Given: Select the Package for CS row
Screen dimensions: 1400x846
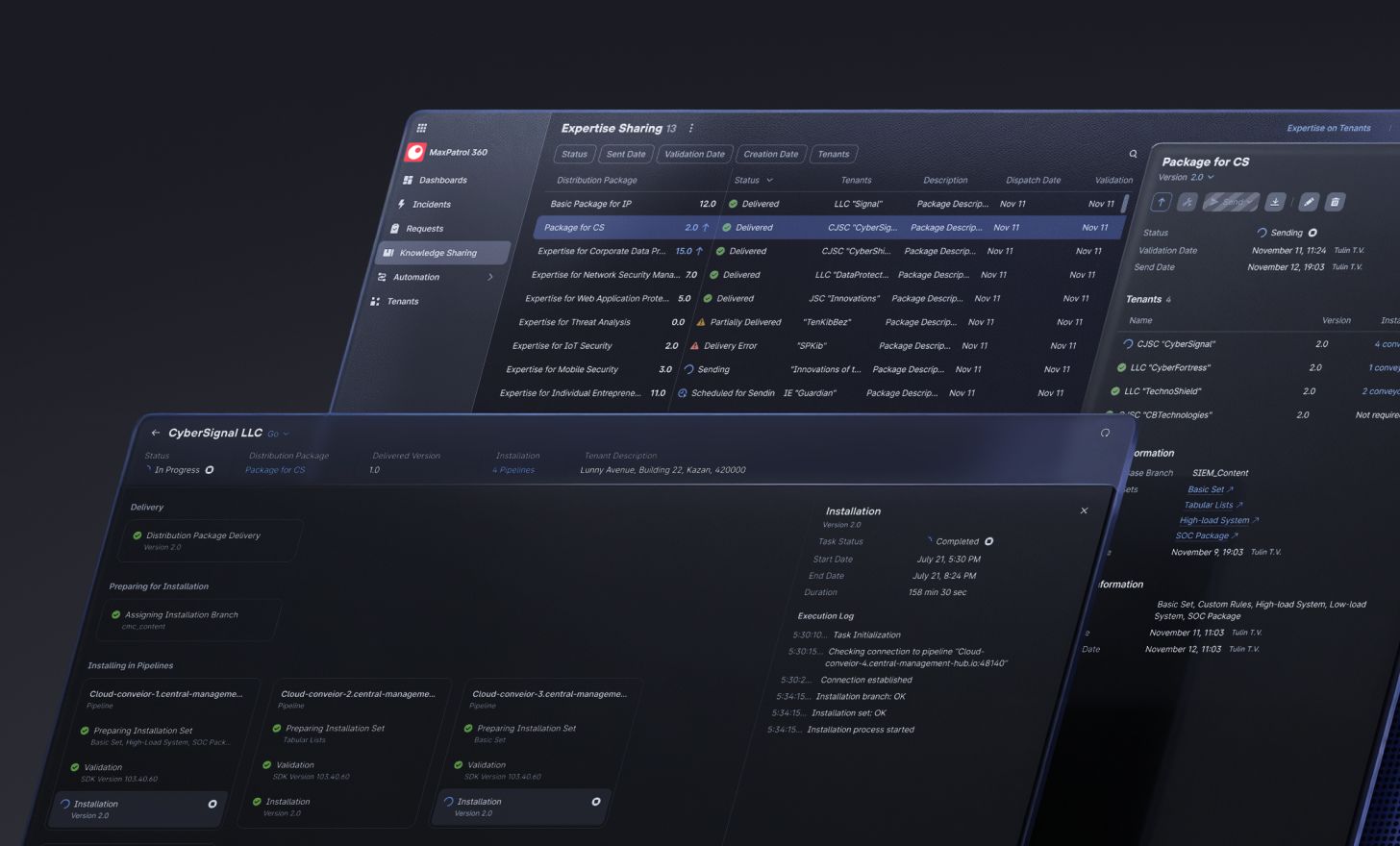Looking at the screenshot, I should point(829,228).
